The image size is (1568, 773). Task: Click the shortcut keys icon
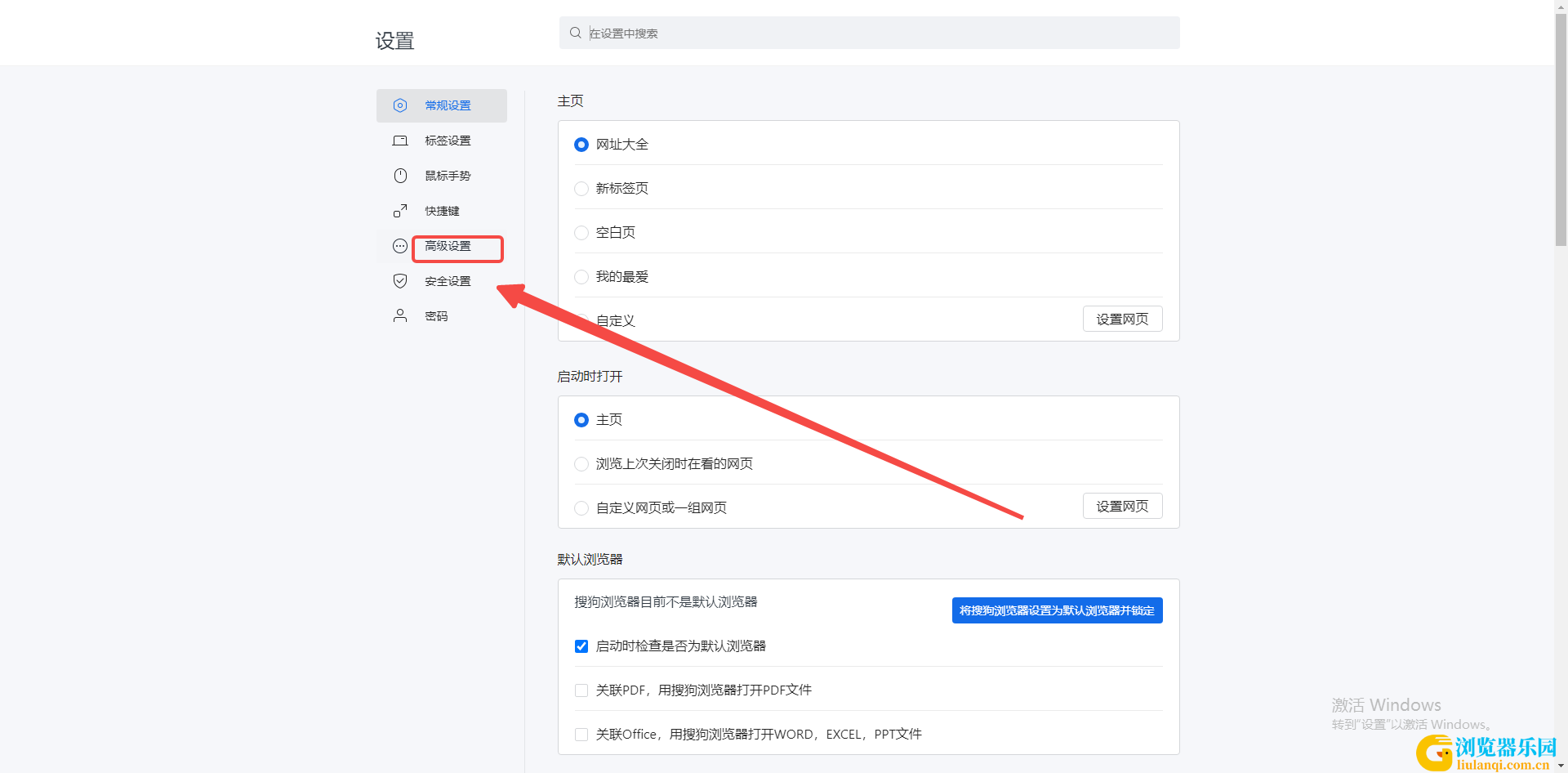click(x=400, y=211)
